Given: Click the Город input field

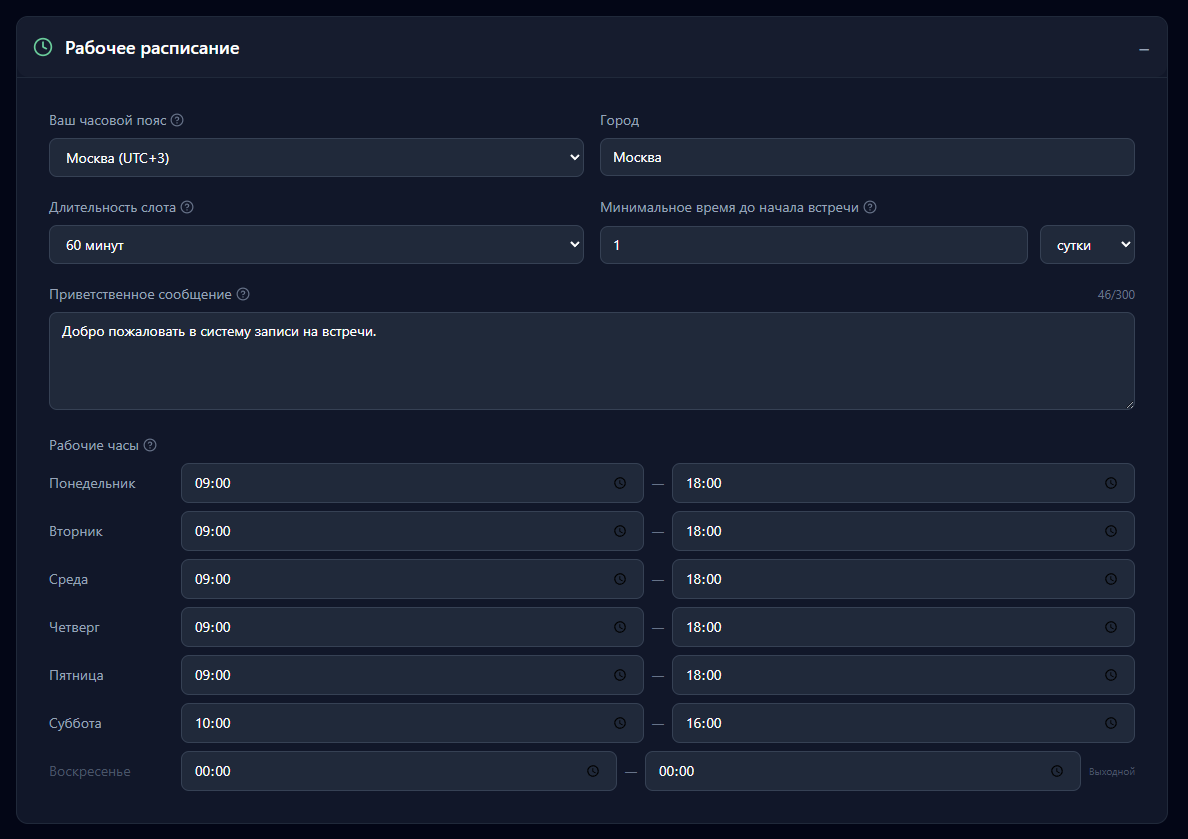Looking at the screenshot, I should [x=867, y=158].
